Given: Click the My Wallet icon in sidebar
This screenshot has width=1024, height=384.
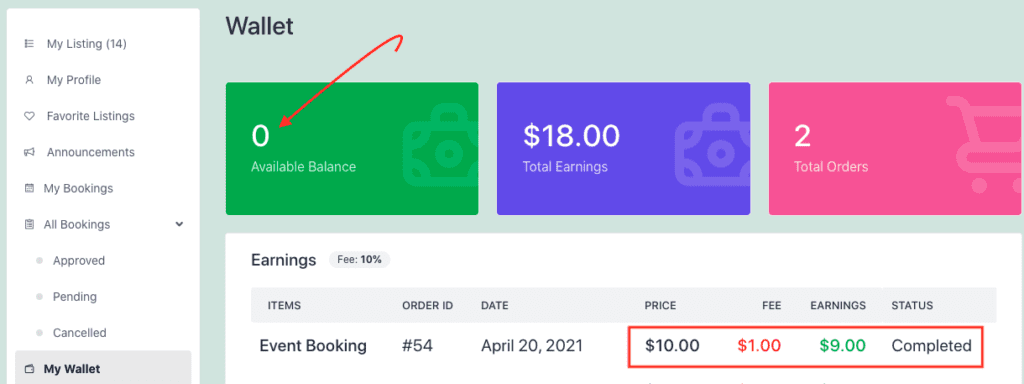Looking at the screenshot, I should click(29, 369).
